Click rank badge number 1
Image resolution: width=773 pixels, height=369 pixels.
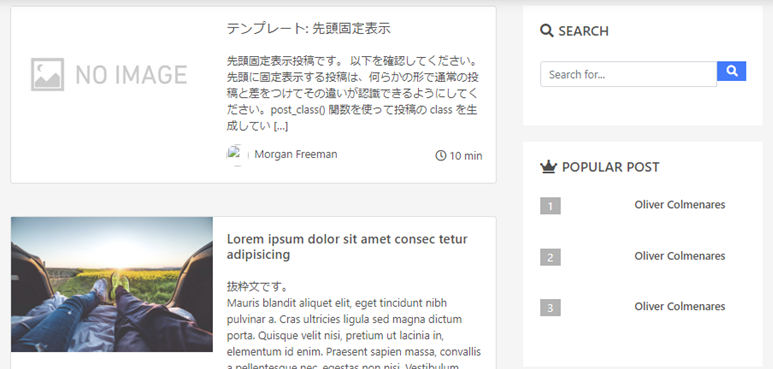click(x=550, y=206)
